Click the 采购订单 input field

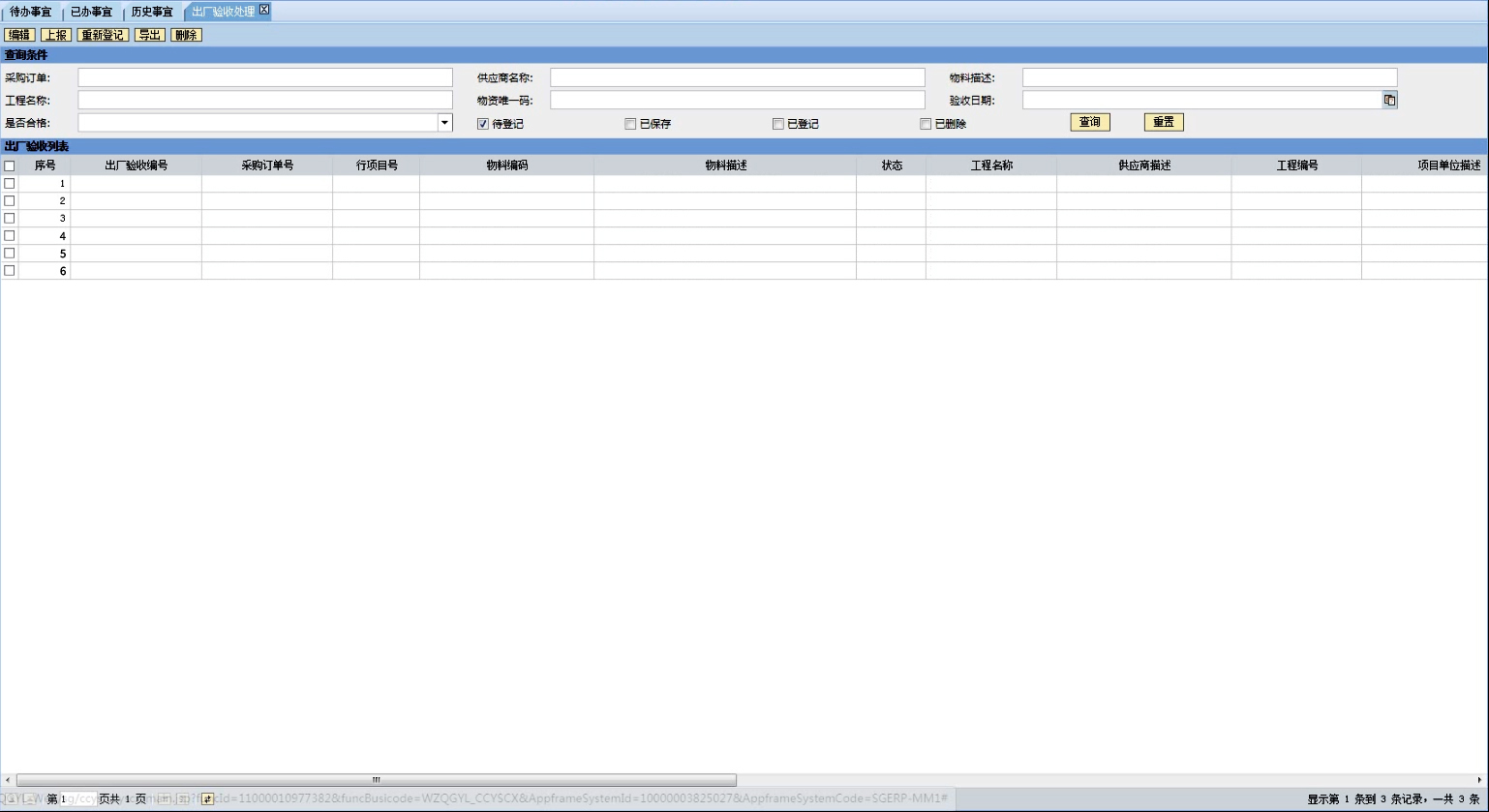(x=265, y=77)
